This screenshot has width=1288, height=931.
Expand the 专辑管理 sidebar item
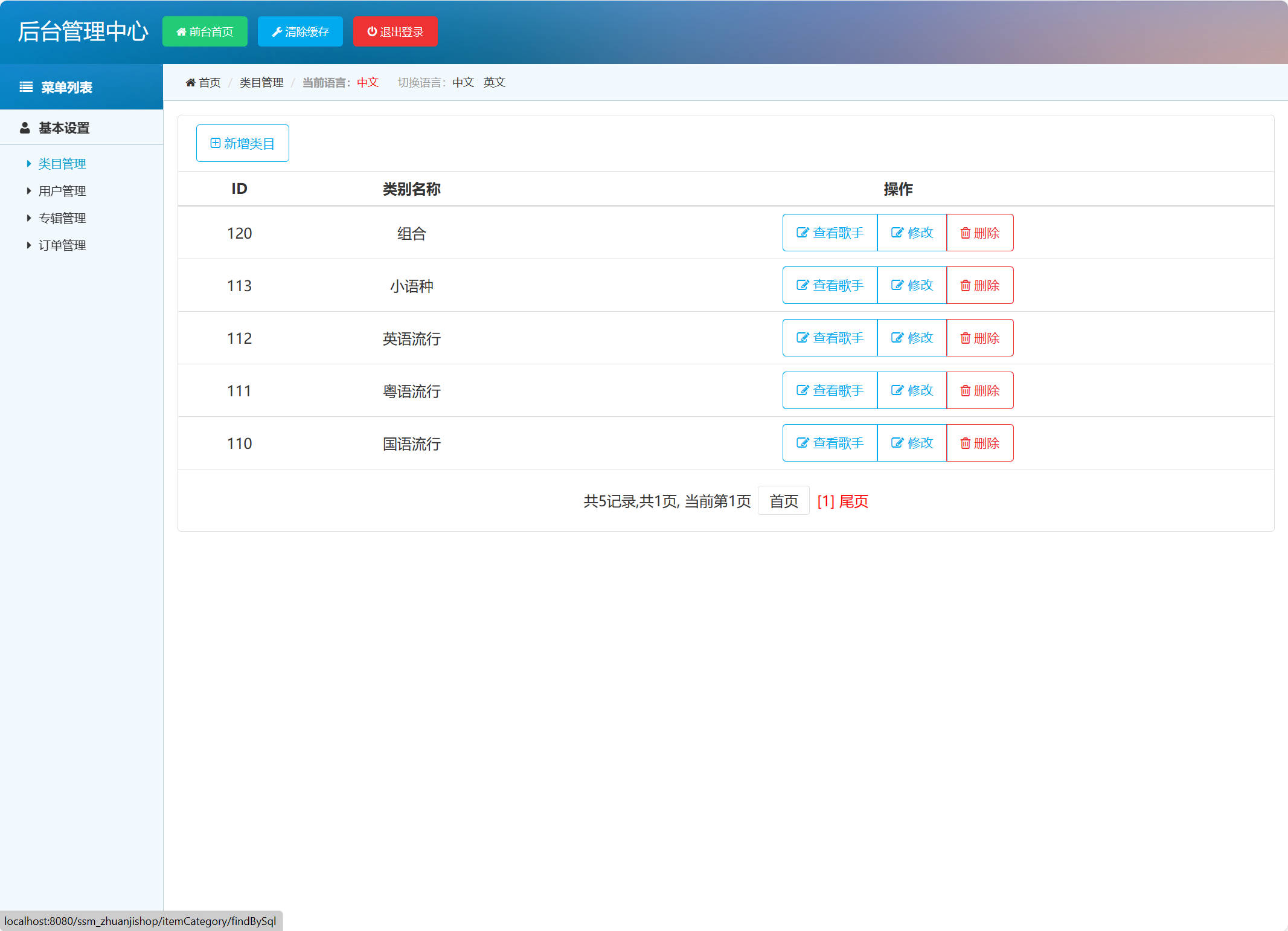[62, 217]
